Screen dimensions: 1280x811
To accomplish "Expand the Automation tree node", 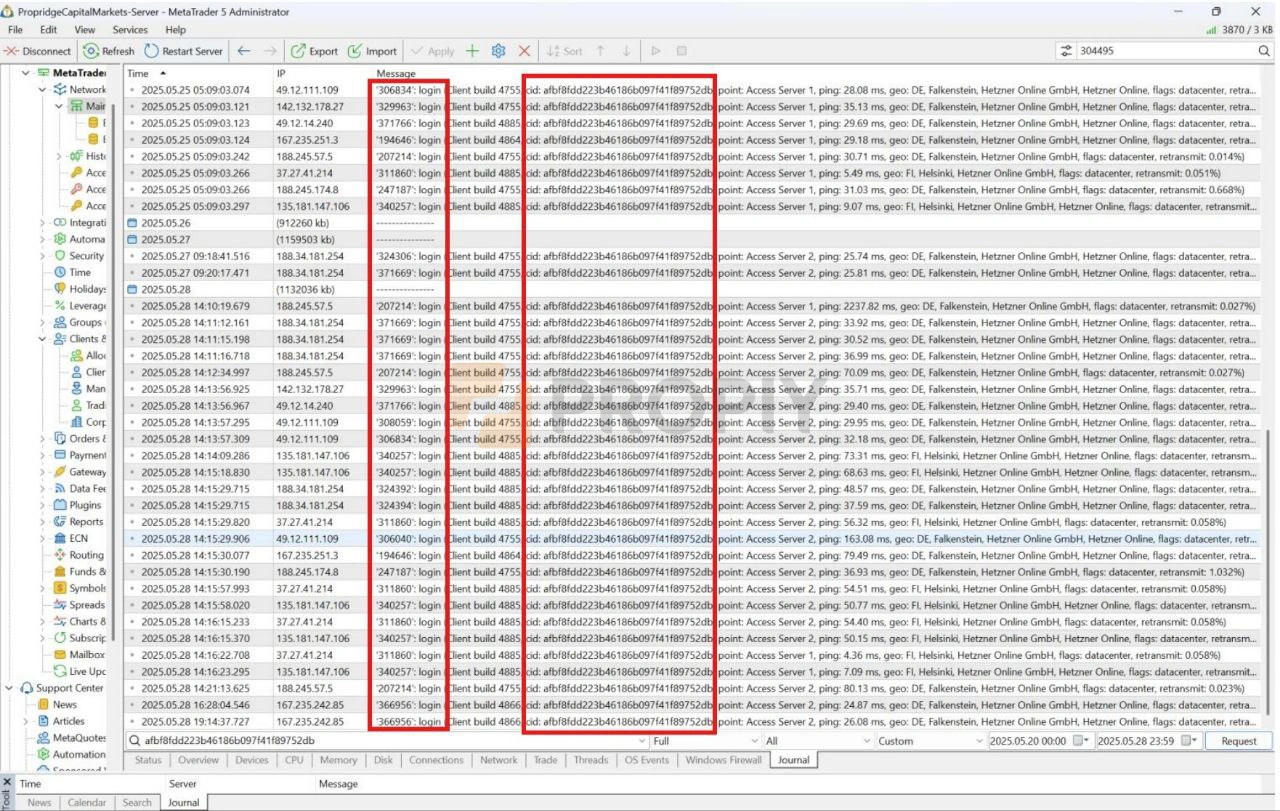I will click(43, 239).
